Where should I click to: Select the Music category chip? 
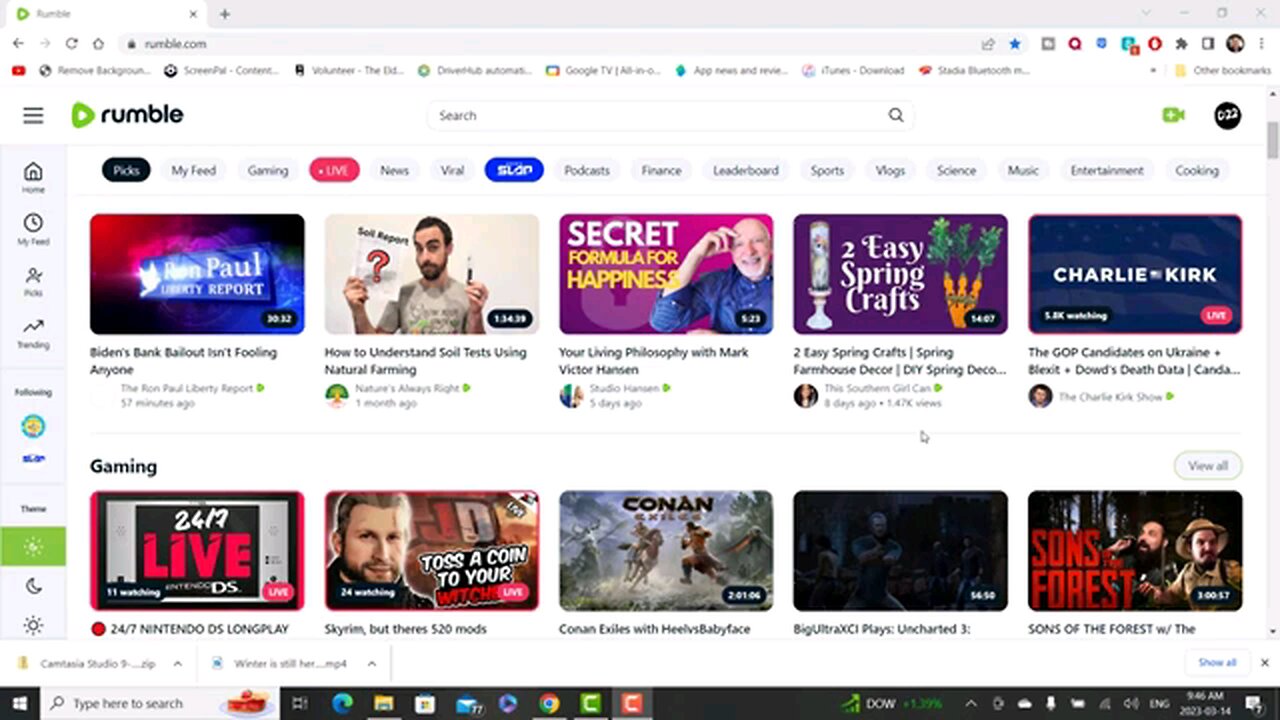pos(1023,170)
